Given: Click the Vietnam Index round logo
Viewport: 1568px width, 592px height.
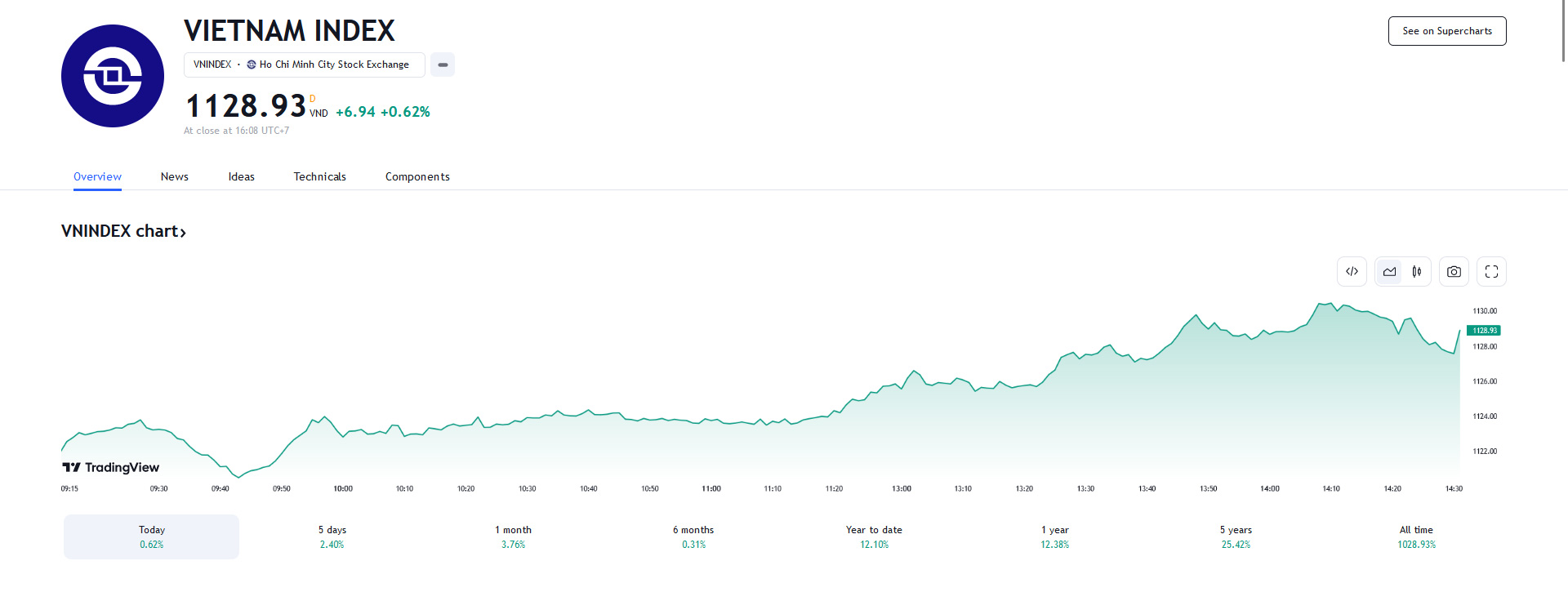Looking at the screenshot, I should [x=113, y=76].
